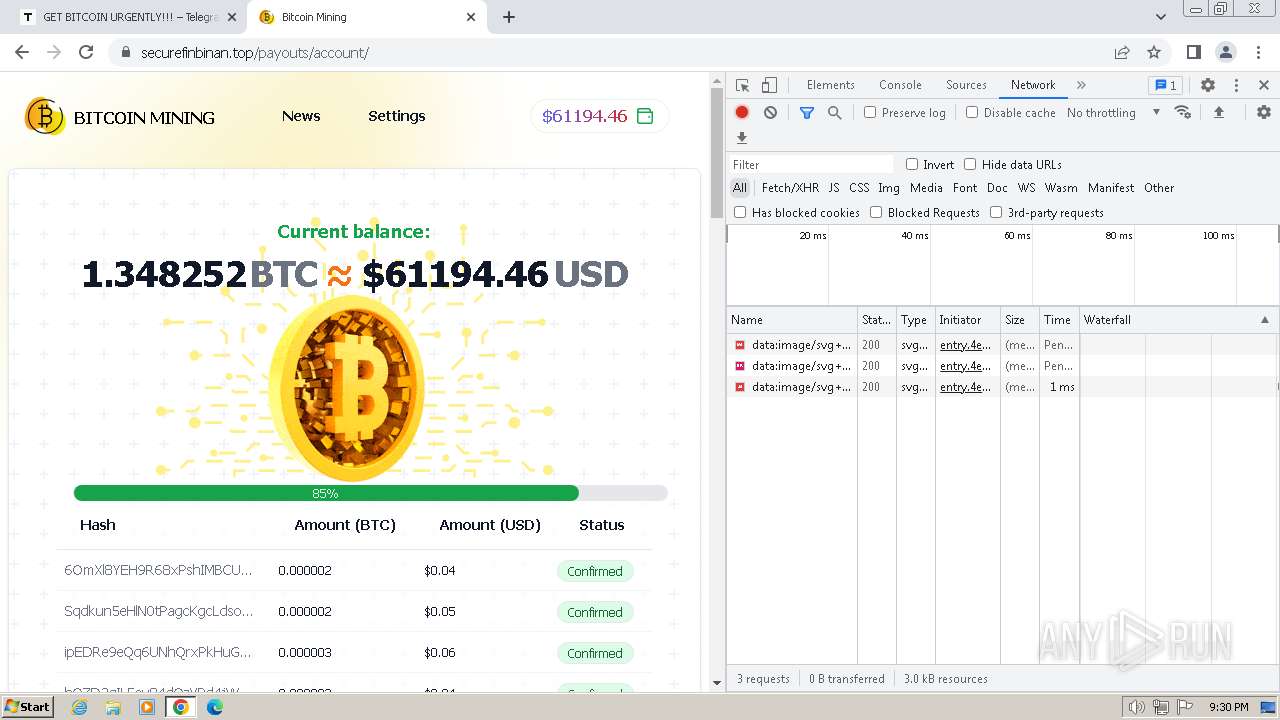Click in the Filter input field
The height and width of the screenshot is (720, 1280).
pyautogui.click(x=811, y=164)
